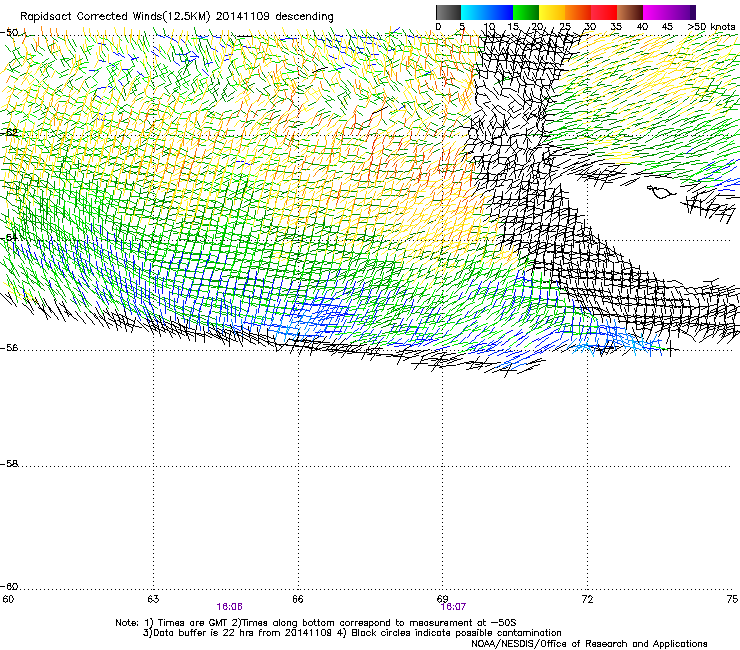
Task: Click the 69 longitude axis label
Action: tap(442, 599)
